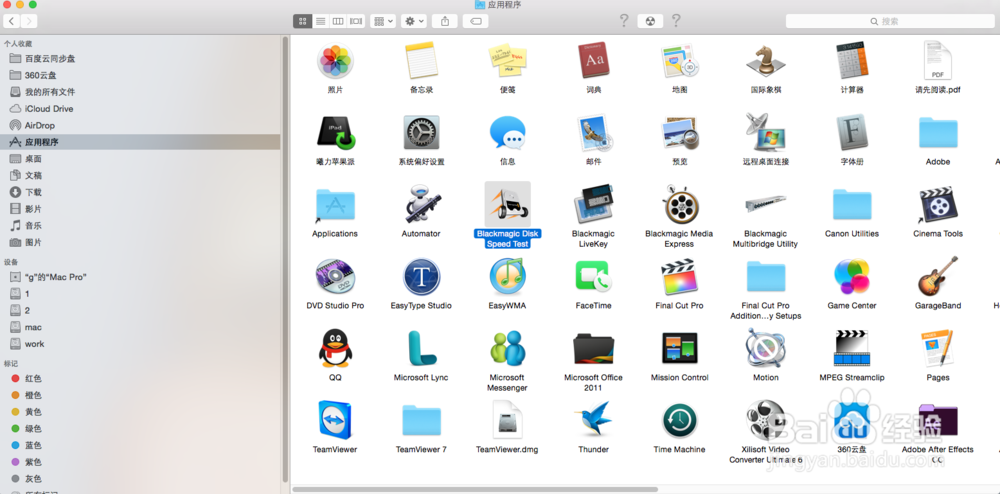Open the 备忘录 Notes app
The image size is (1000, 494).
pos(421,62)
